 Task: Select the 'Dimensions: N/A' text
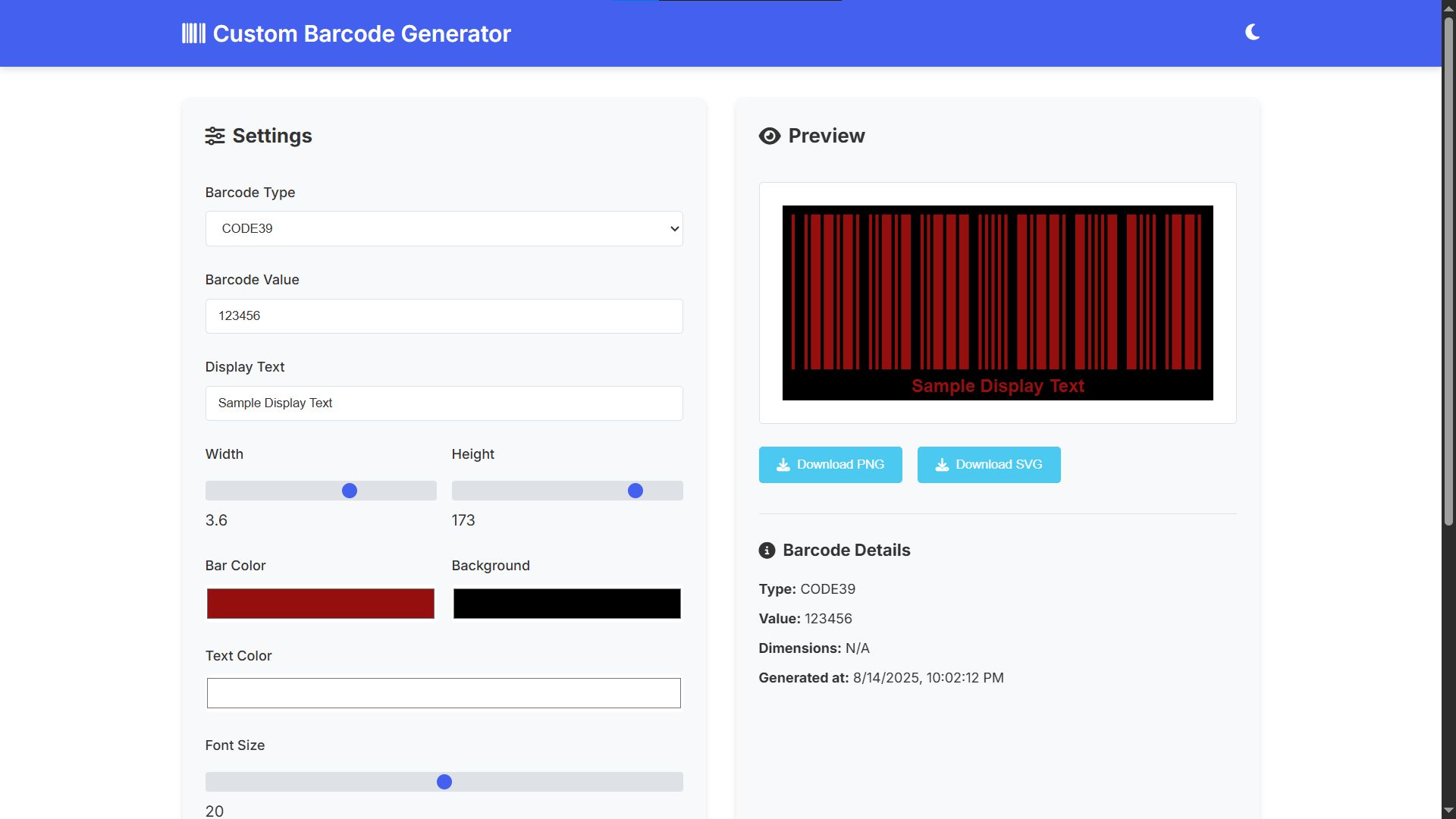point(814,648)
